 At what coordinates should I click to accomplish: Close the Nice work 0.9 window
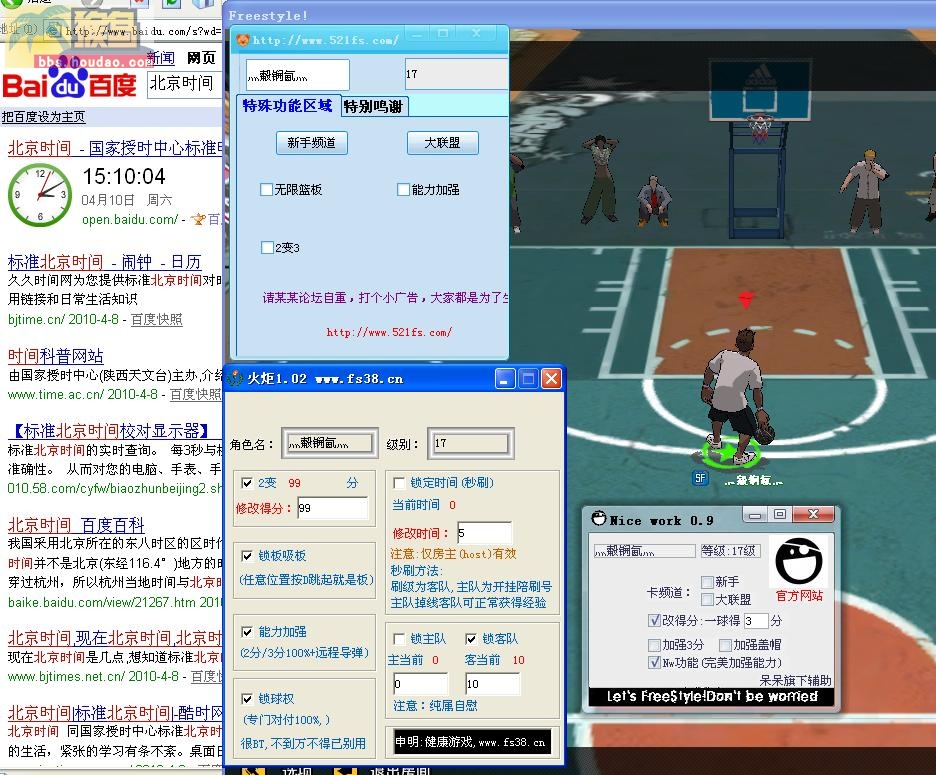(x=813, y=515)
